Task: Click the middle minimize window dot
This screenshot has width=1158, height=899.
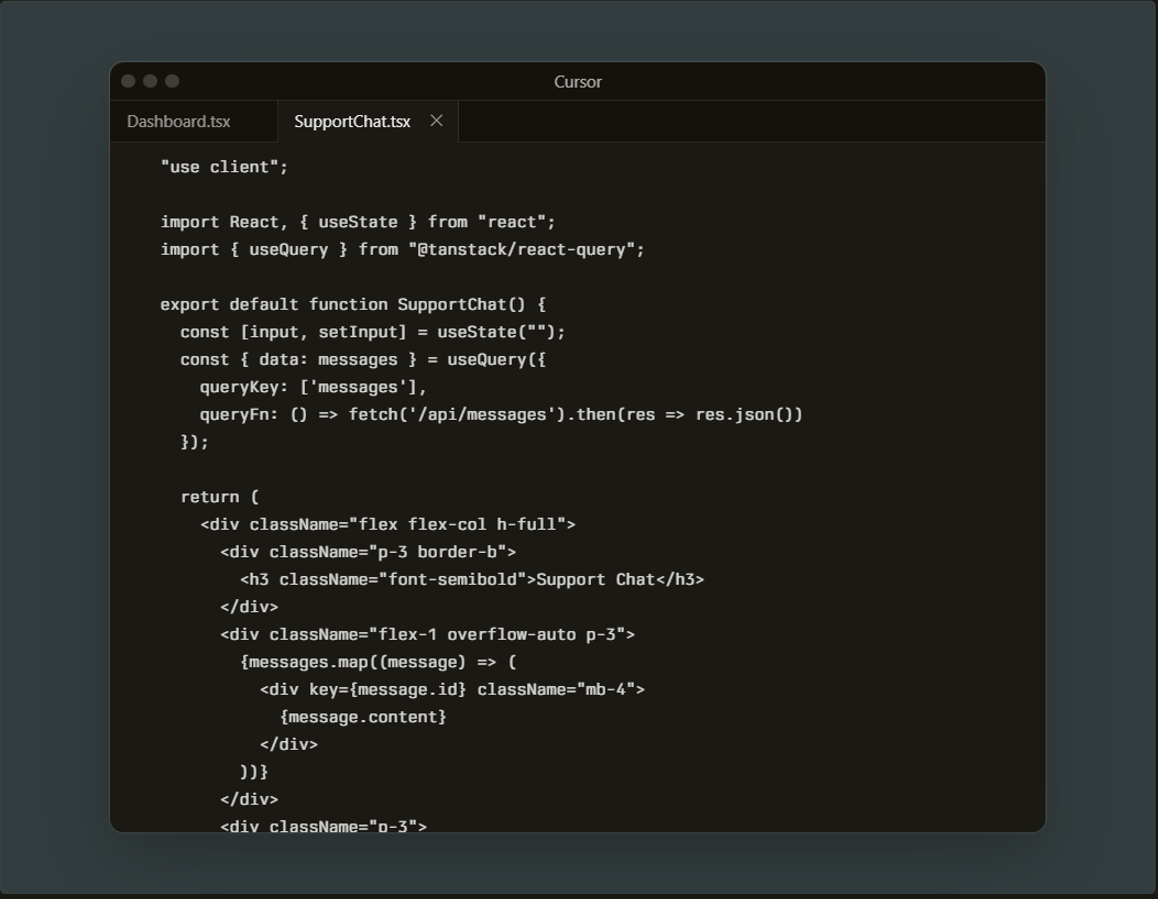Action: (150, 81)
